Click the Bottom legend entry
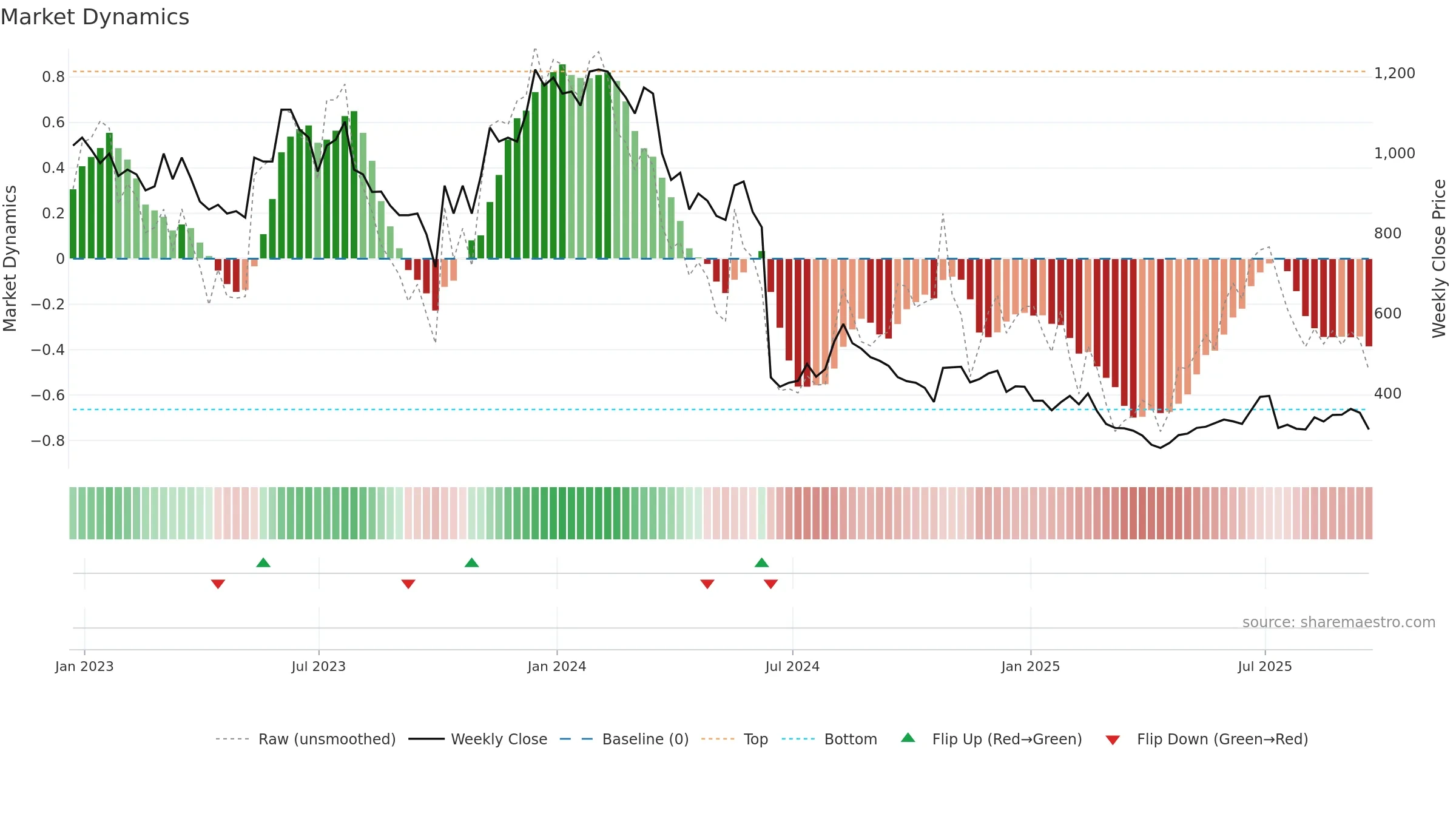 pos(829,739)
